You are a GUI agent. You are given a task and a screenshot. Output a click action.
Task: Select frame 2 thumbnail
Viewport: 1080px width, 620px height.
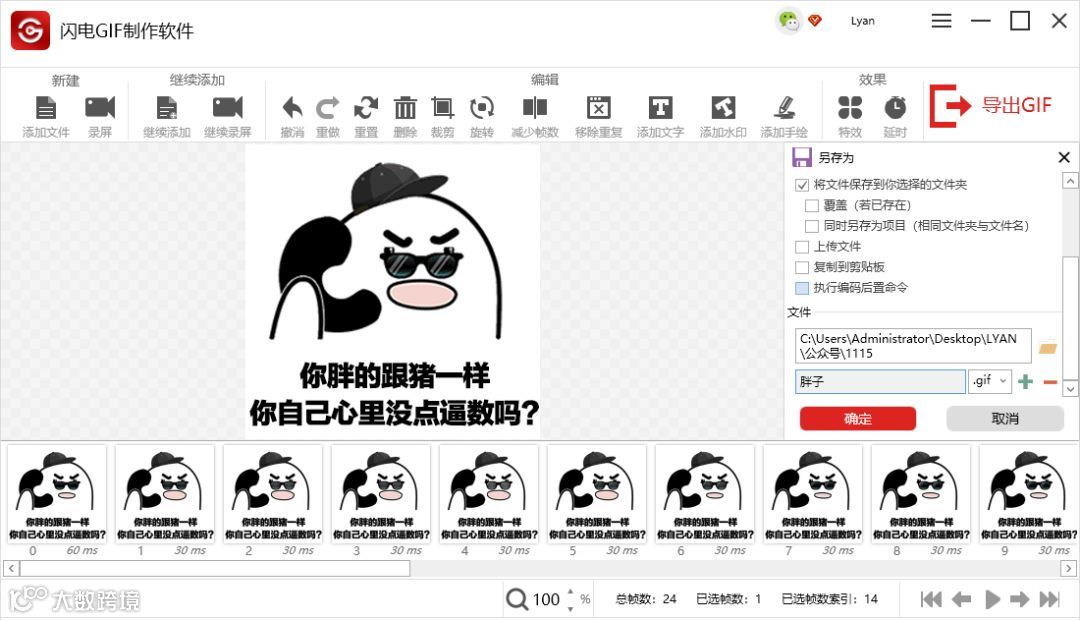click(273, 493)
